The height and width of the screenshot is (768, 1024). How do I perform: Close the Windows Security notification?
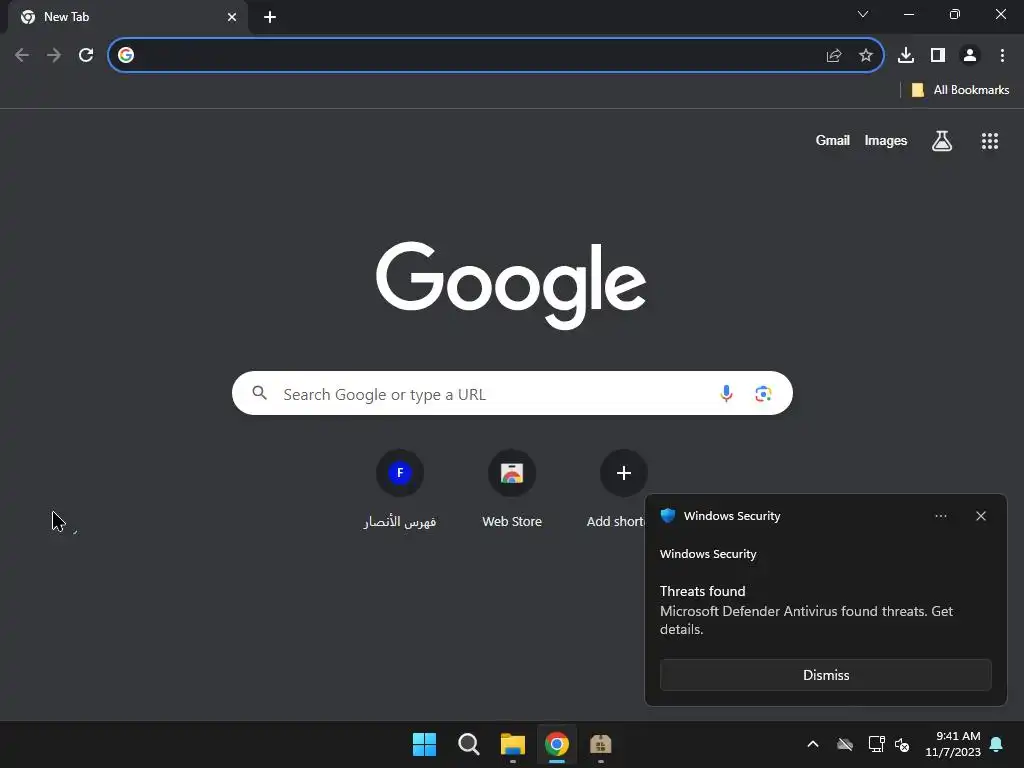pos(981,516)
